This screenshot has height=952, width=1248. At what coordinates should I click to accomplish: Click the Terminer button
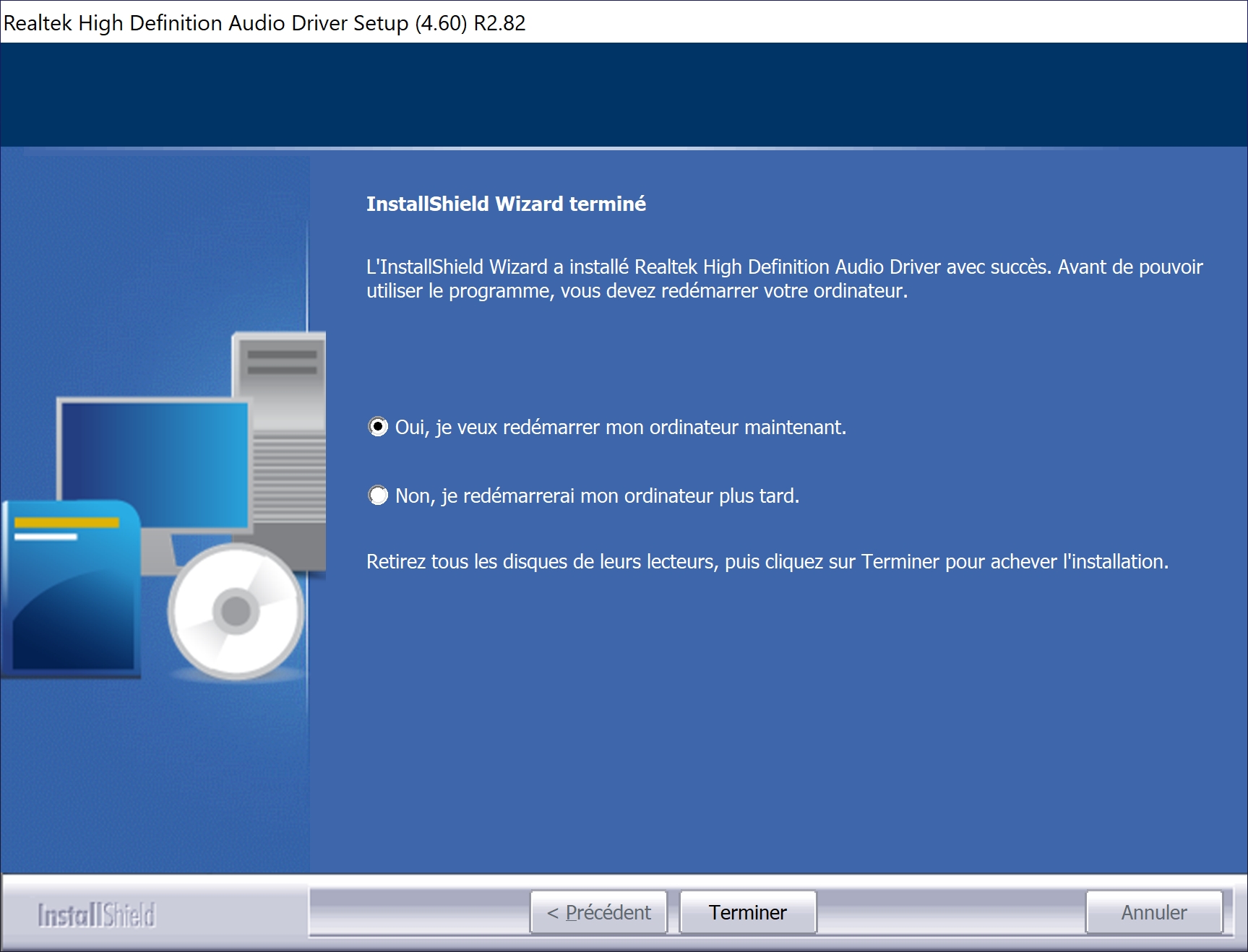[x=748, y=912]
